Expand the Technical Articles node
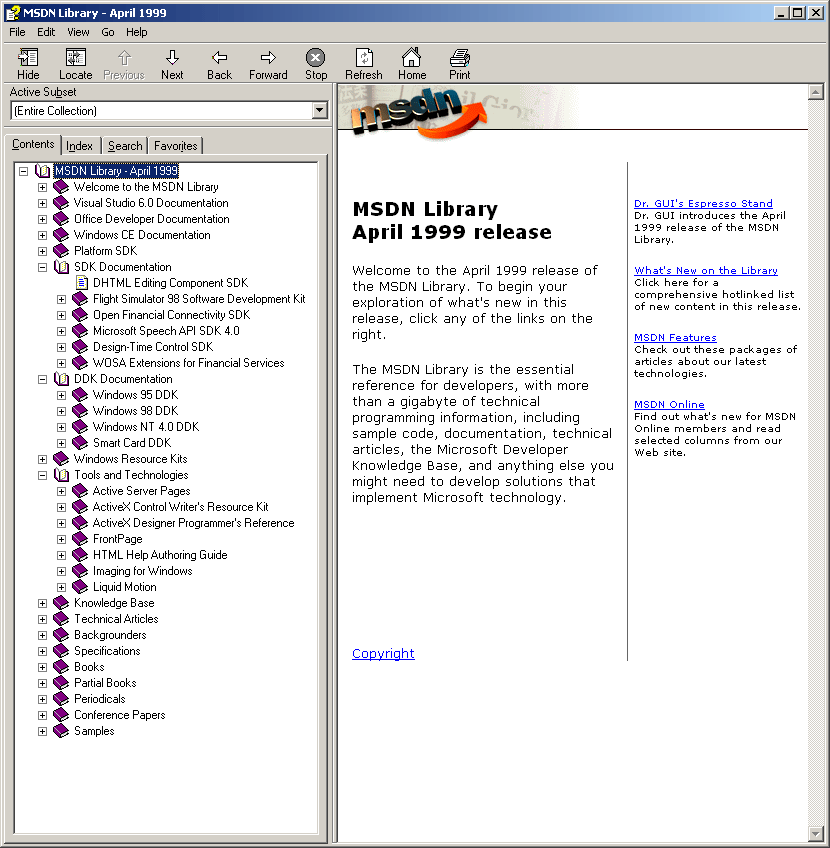 [42, 619]
